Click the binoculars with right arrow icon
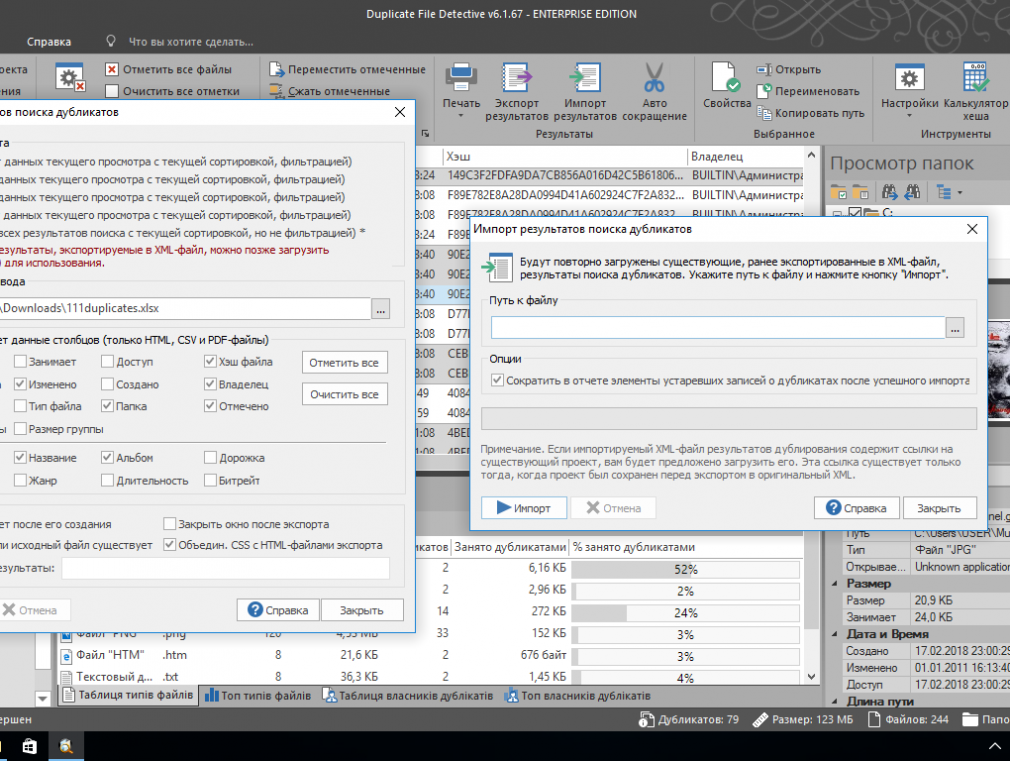Viewport: 1010px width, 761px height. [x=890, y=192]
